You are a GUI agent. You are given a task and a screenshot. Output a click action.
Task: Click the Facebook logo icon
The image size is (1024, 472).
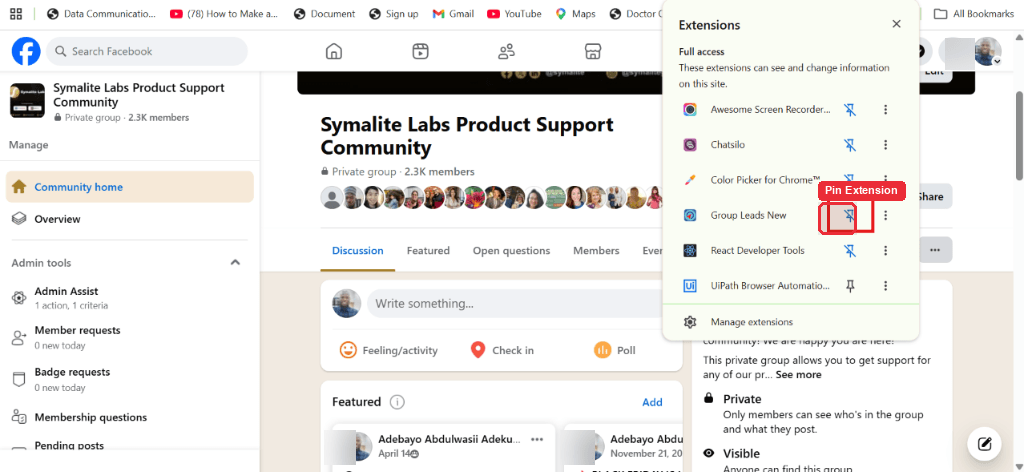(x=26, y=51)
